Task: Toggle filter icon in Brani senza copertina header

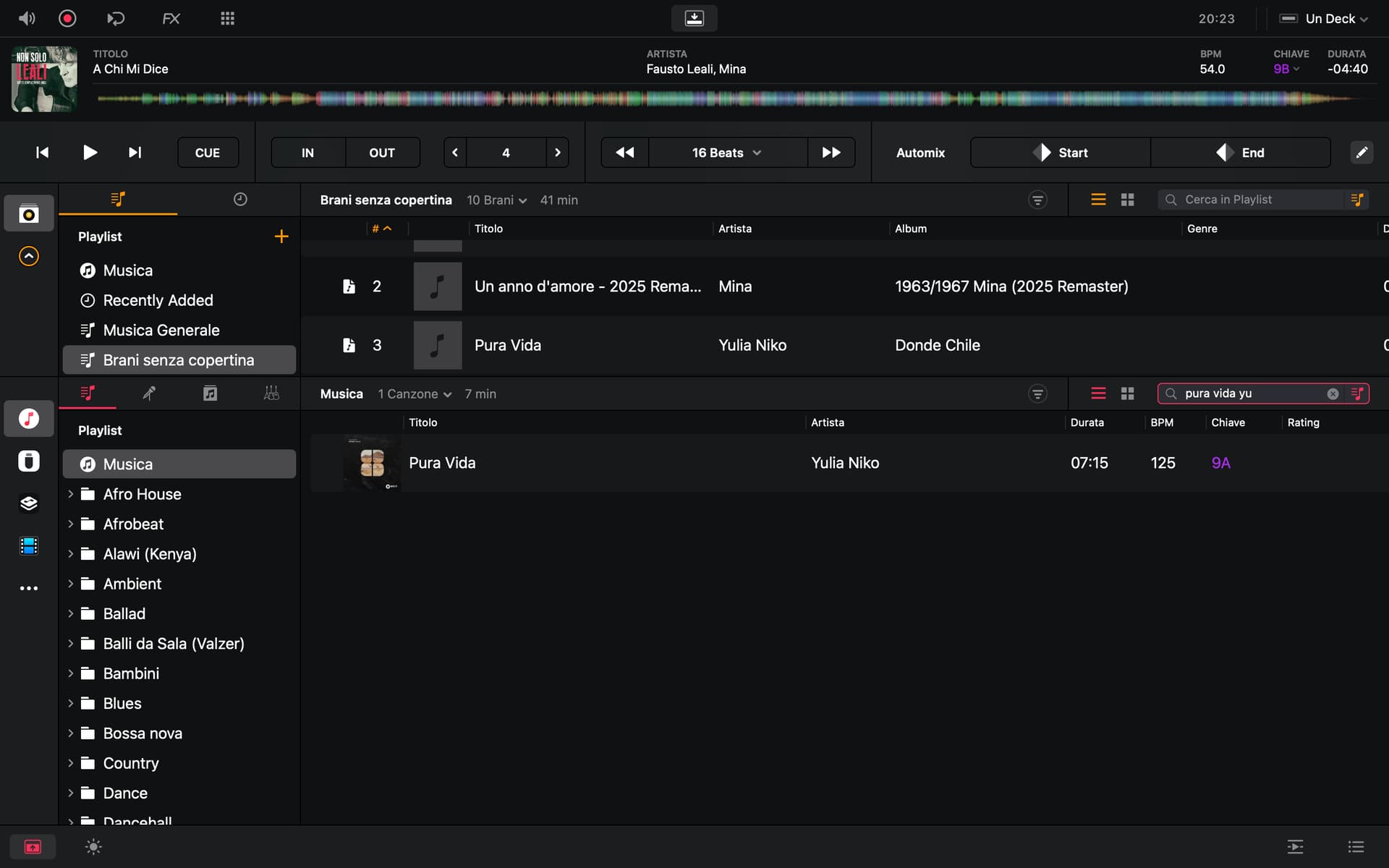Action: (x=1037, y=200)
